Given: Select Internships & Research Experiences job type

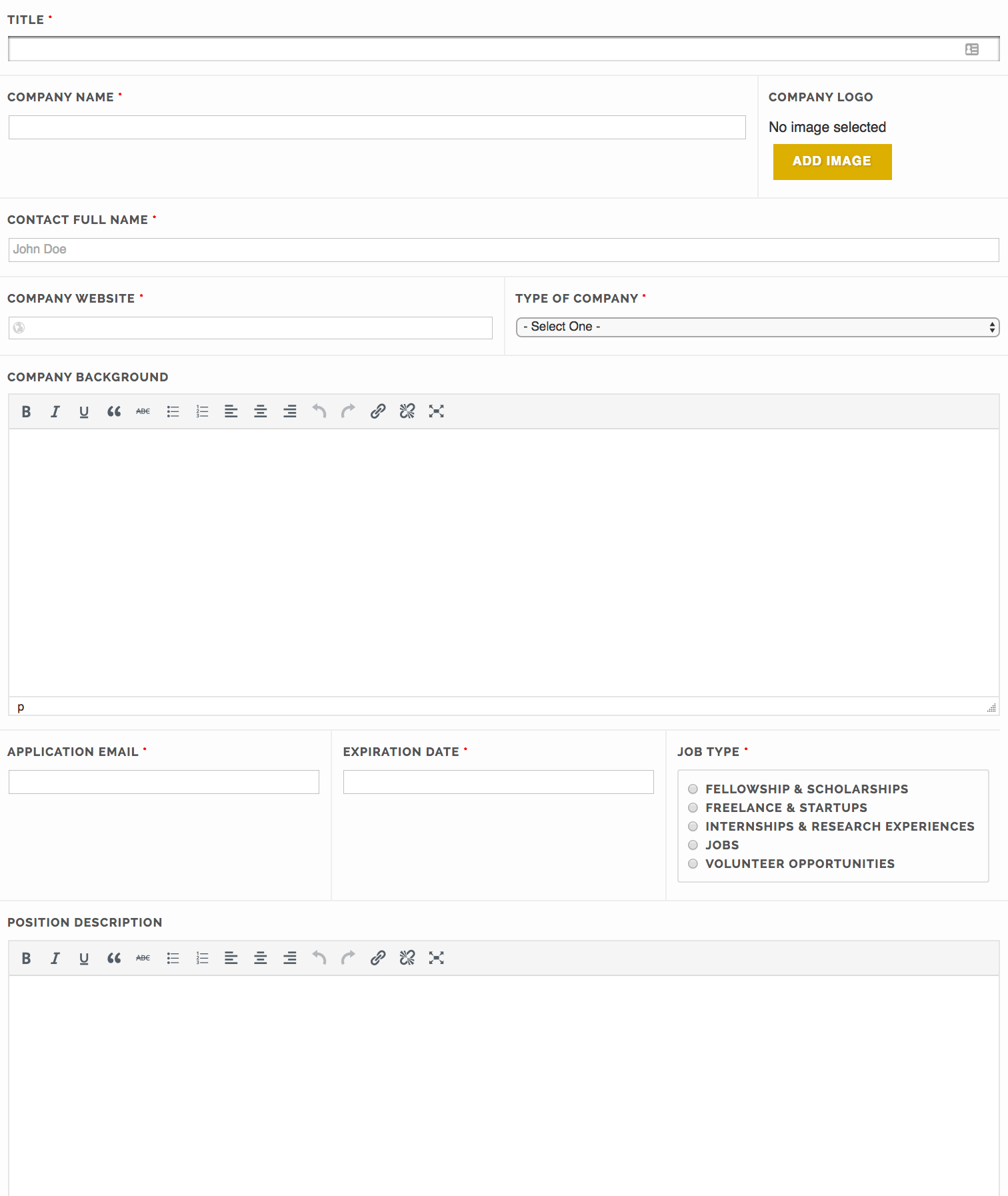Looking at the screenshot, I should coord(693,827).
